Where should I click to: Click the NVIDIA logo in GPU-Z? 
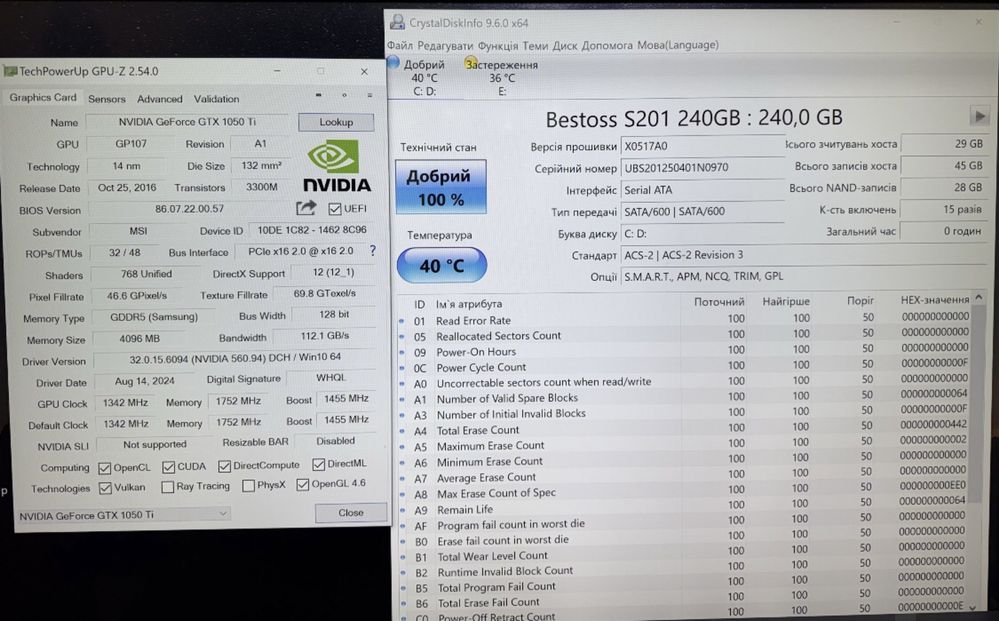pyautogui.click(x=336, y=167)
